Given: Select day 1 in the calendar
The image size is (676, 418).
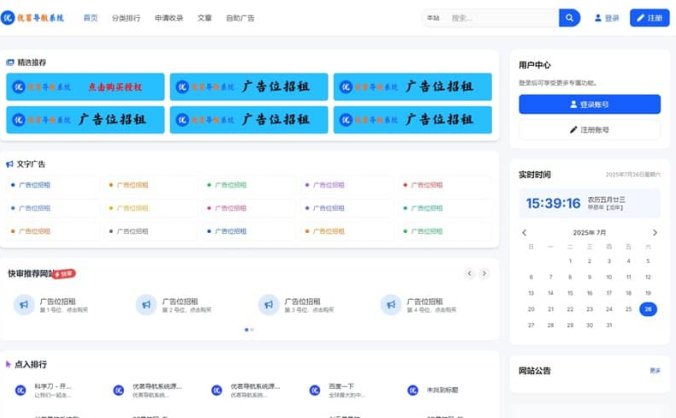Looking at the screenshot, I should click(570, 261).
